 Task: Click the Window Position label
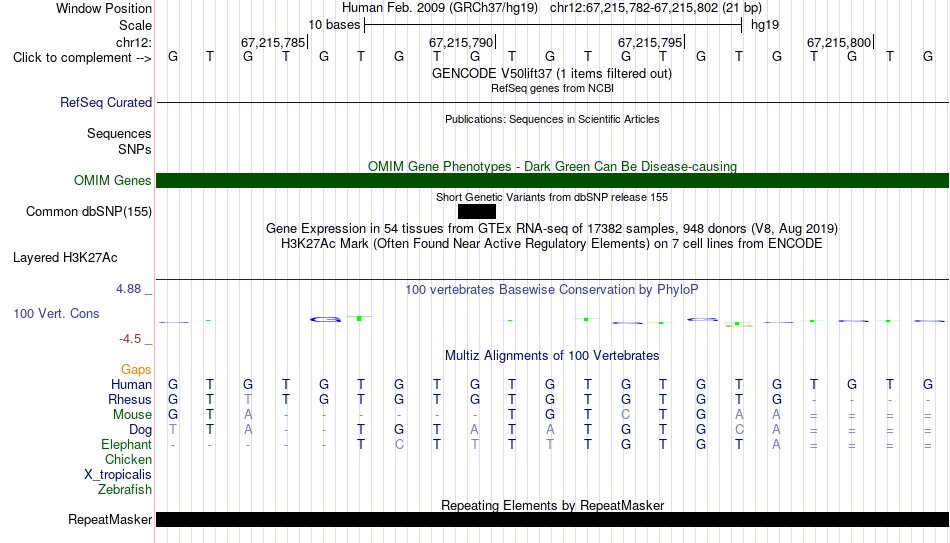click(104, 8)
